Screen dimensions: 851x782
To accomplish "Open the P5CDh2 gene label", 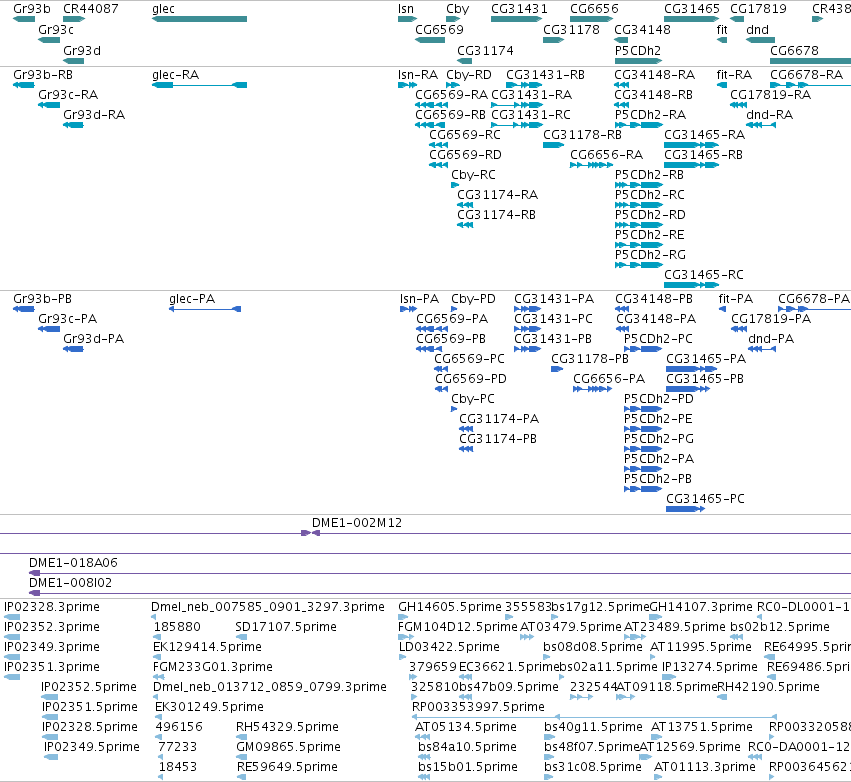I will click(x=638, y=51).
